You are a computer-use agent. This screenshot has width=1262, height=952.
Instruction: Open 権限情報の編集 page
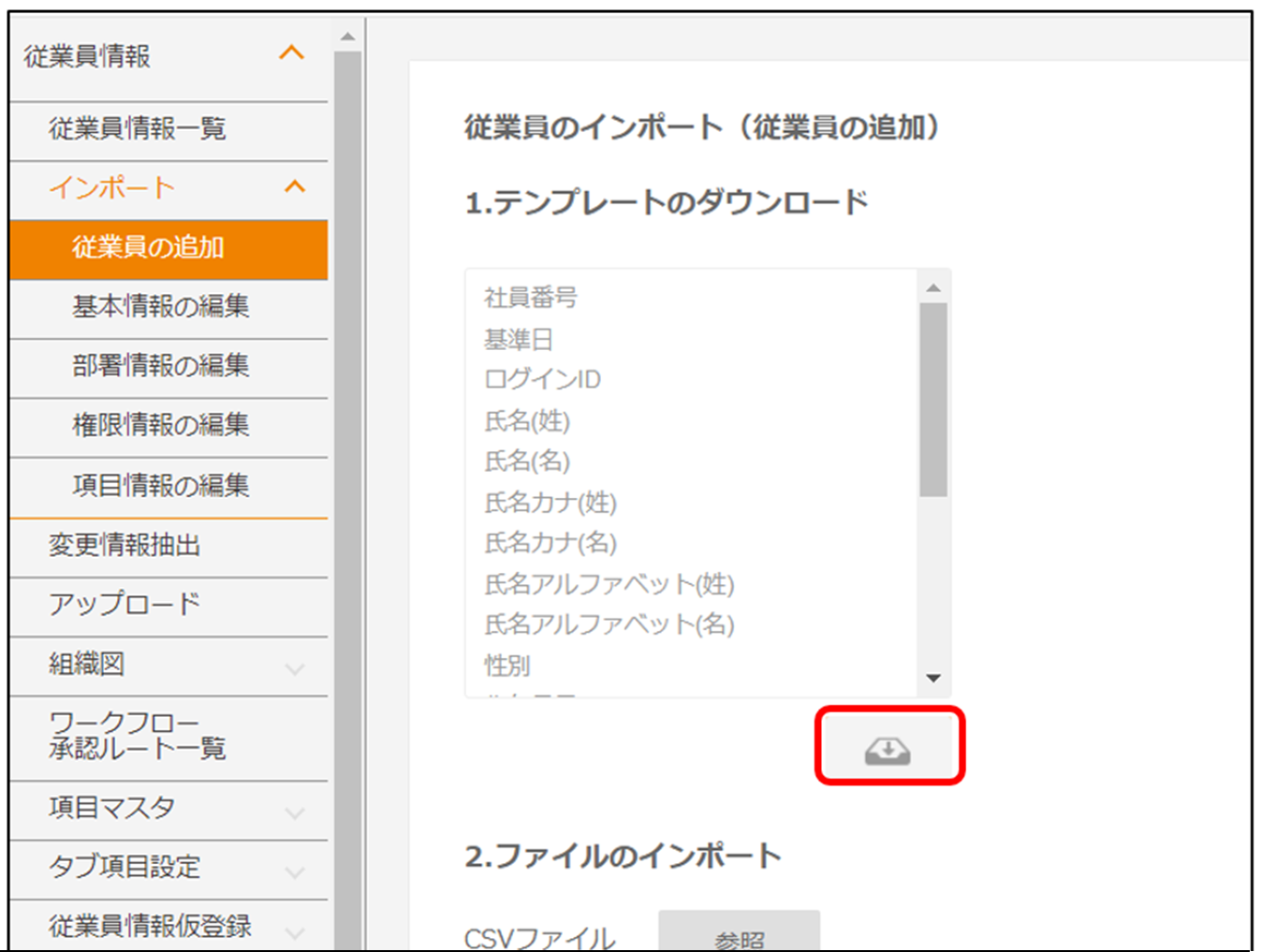pyautogui.click(x=160, y=426)
